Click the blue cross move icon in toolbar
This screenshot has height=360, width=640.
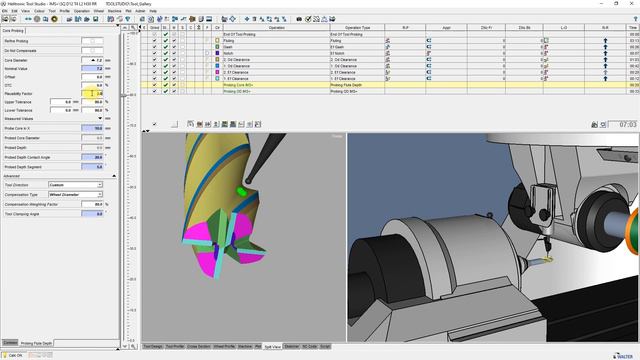coord(247,19)
